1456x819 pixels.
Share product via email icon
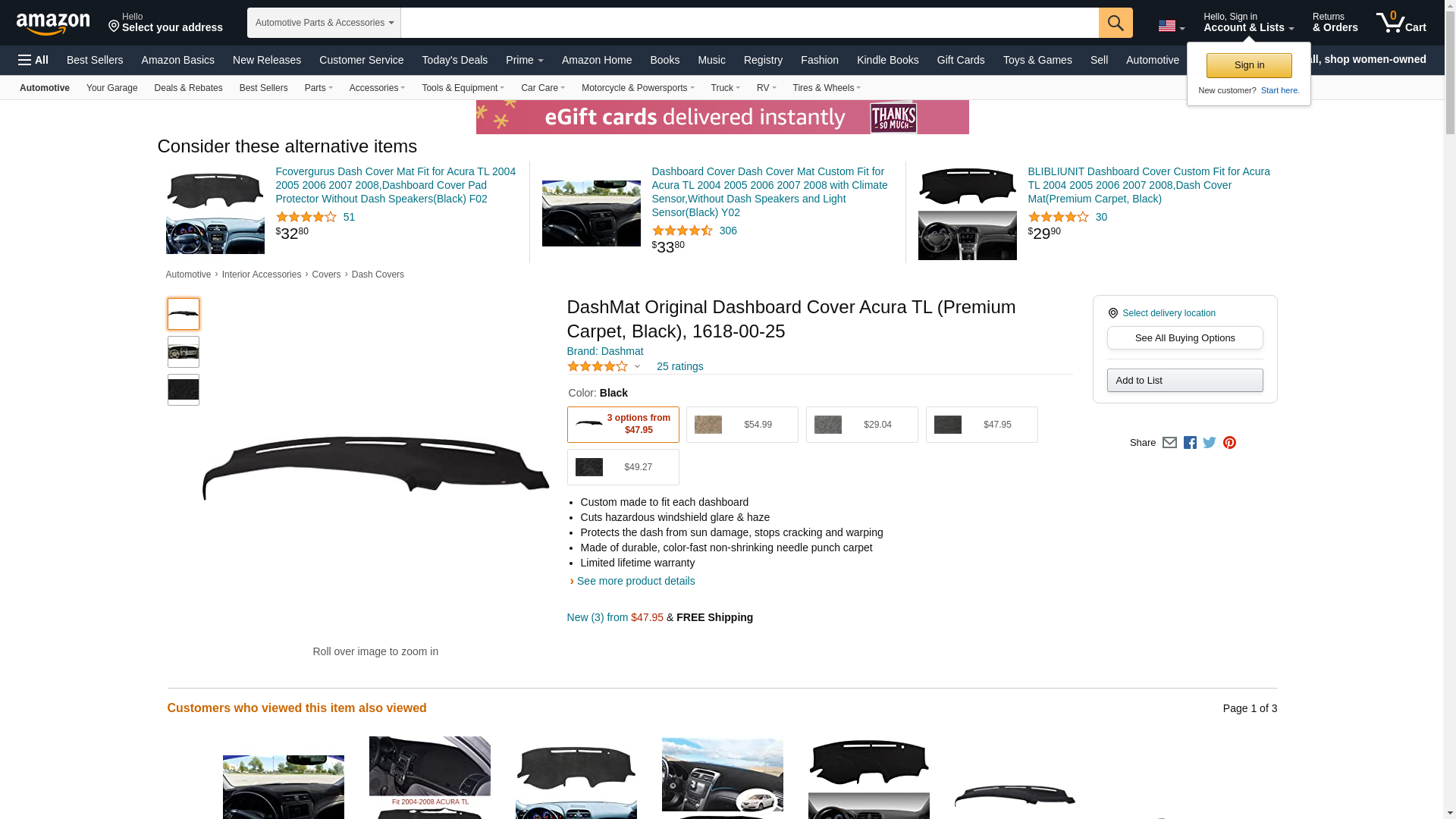(1169, 443)
